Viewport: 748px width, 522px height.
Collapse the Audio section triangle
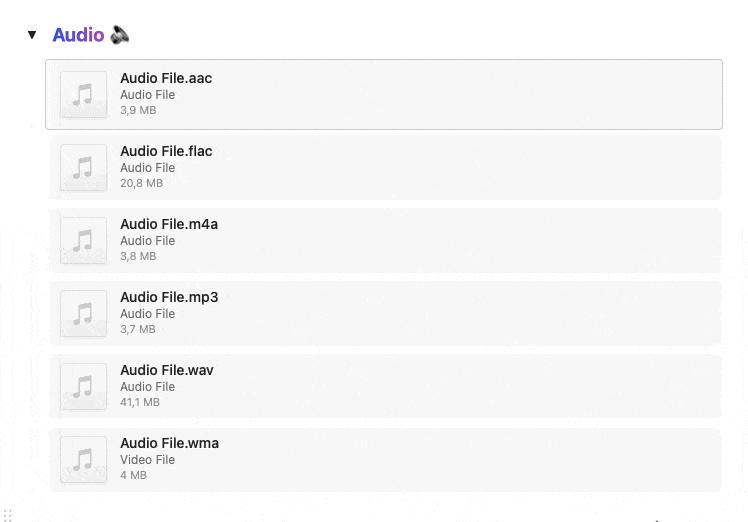(x=32, y=34)
